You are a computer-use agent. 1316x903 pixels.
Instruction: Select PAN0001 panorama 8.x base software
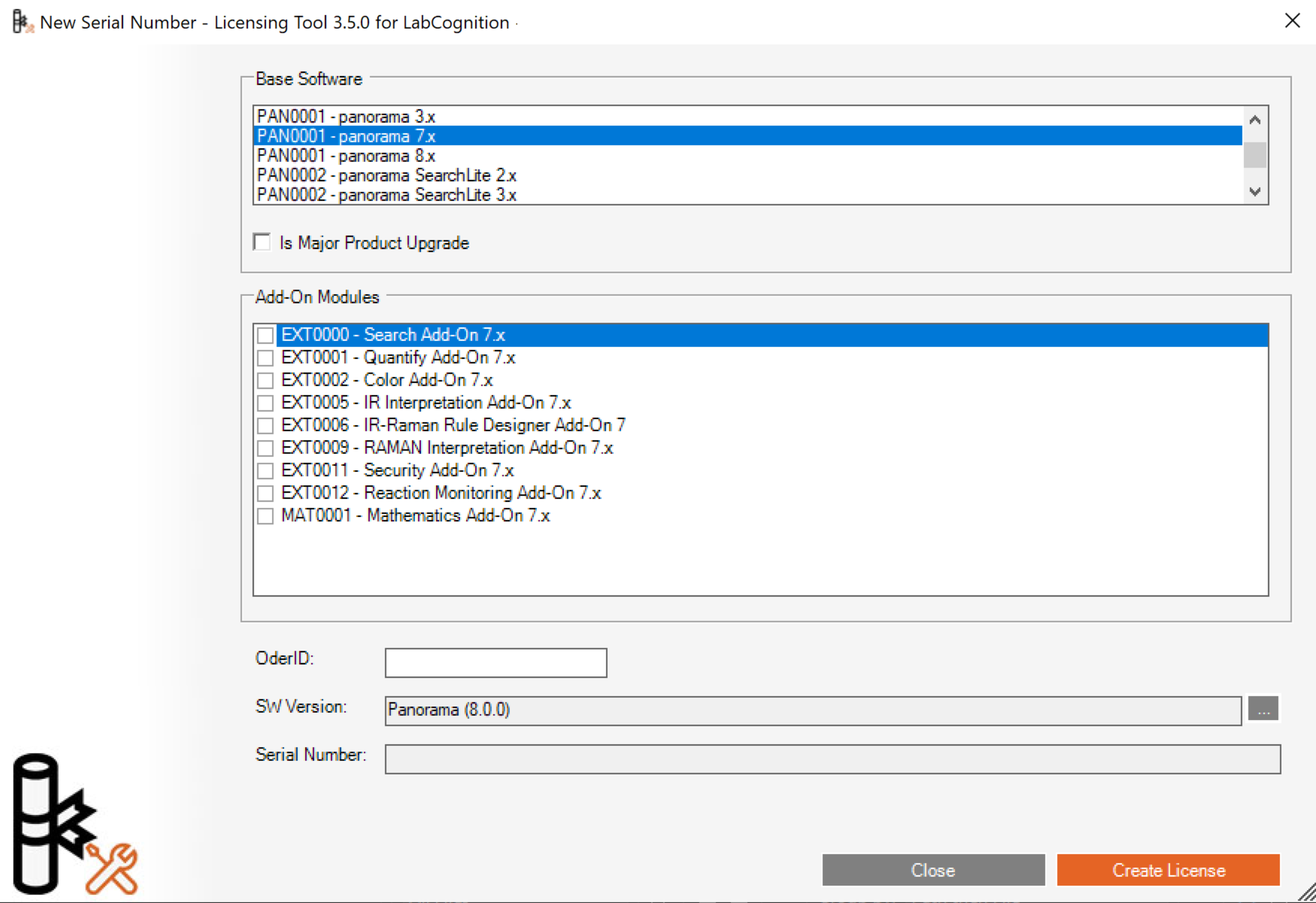coord(346,156)
